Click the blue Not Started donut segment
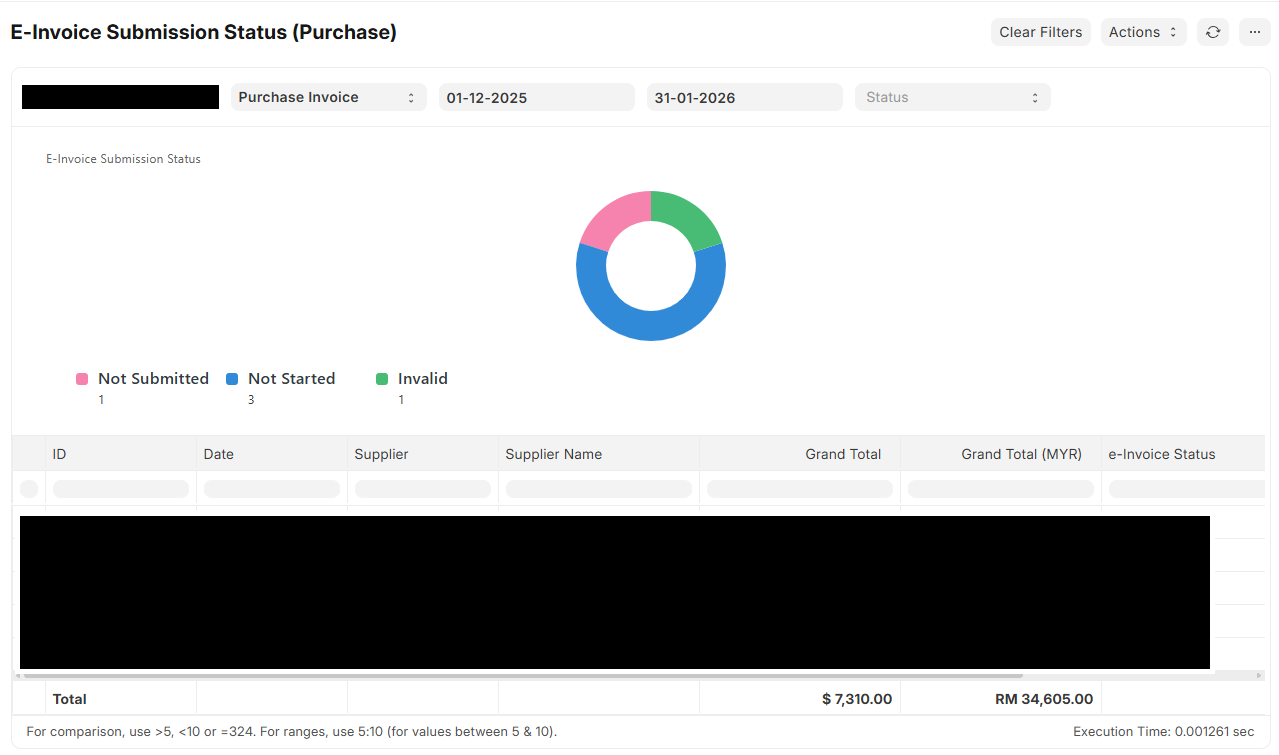 (650, 323)
